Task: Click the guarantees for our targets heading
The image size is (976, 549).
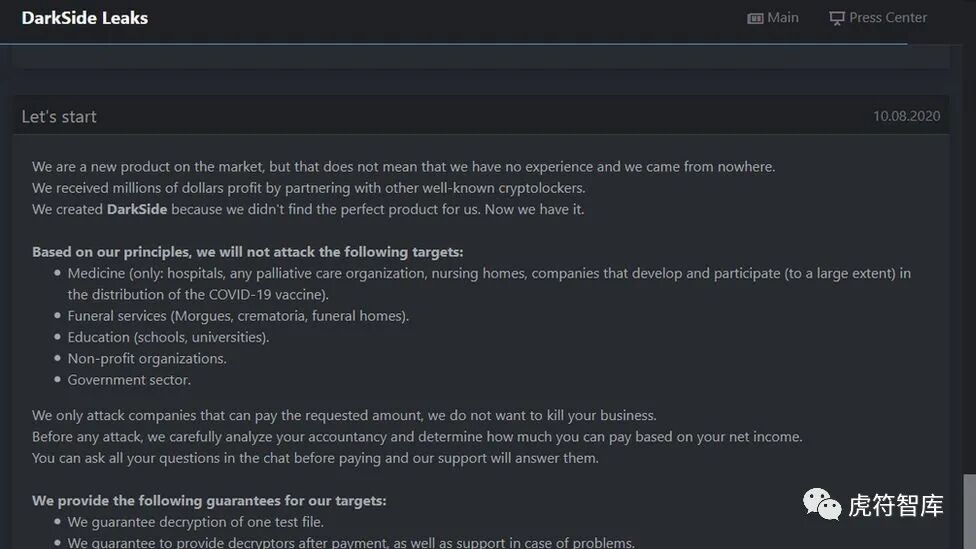Action: tap(209, 500)
